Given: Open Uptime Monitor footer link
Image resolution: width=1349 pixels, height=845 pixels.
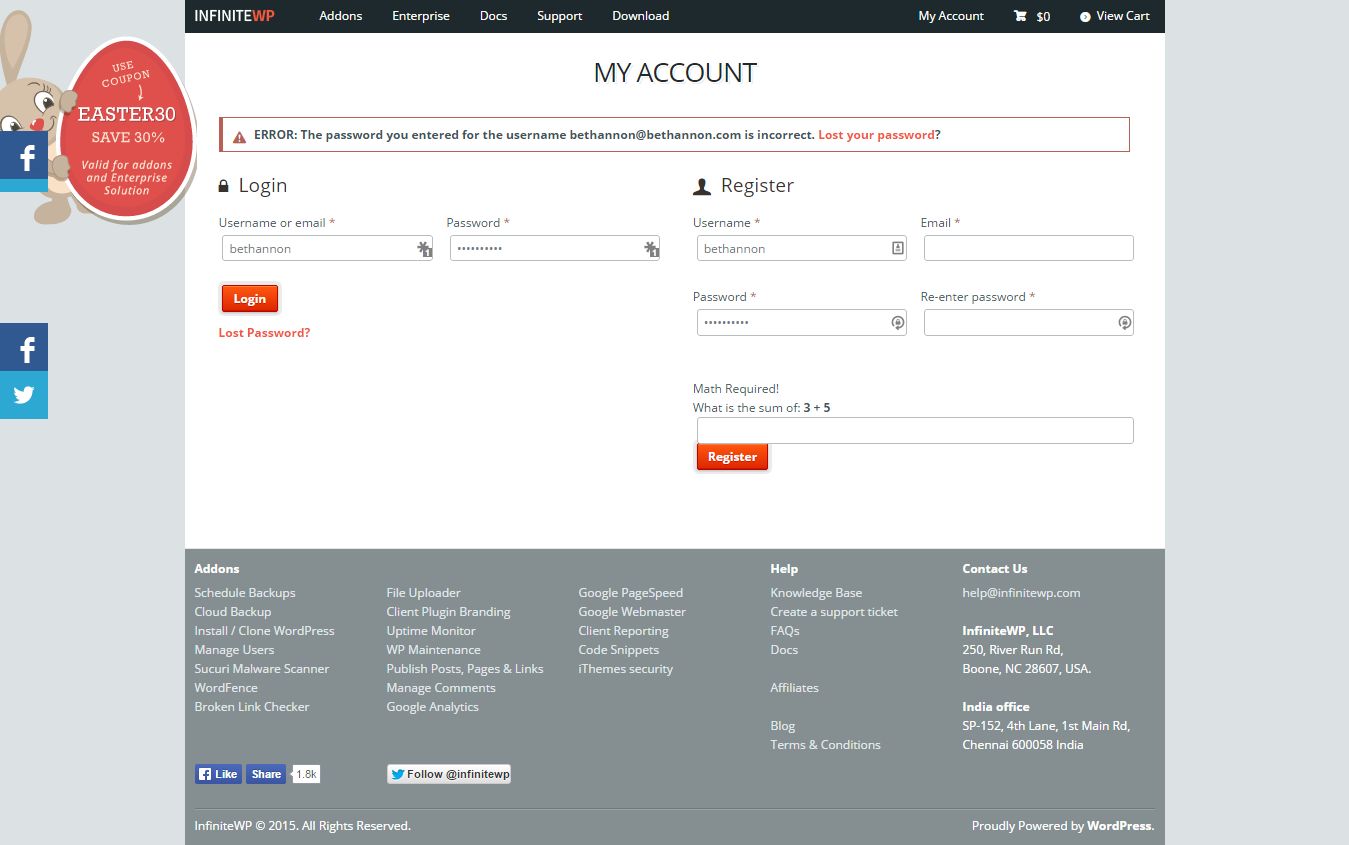Looking at the screenshot, I should tap(431, 631).
